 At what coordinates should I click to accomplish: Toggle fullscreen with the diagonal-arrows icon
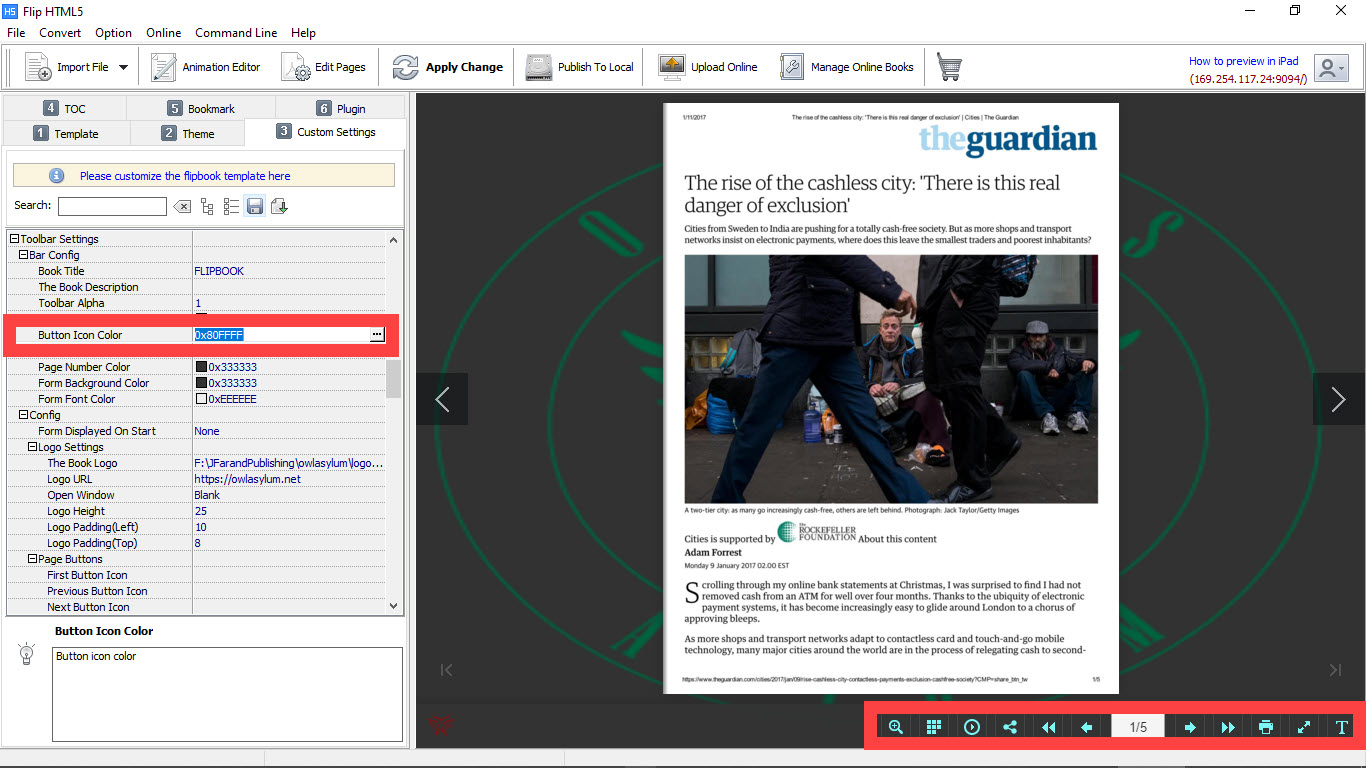coord(1304,727)
